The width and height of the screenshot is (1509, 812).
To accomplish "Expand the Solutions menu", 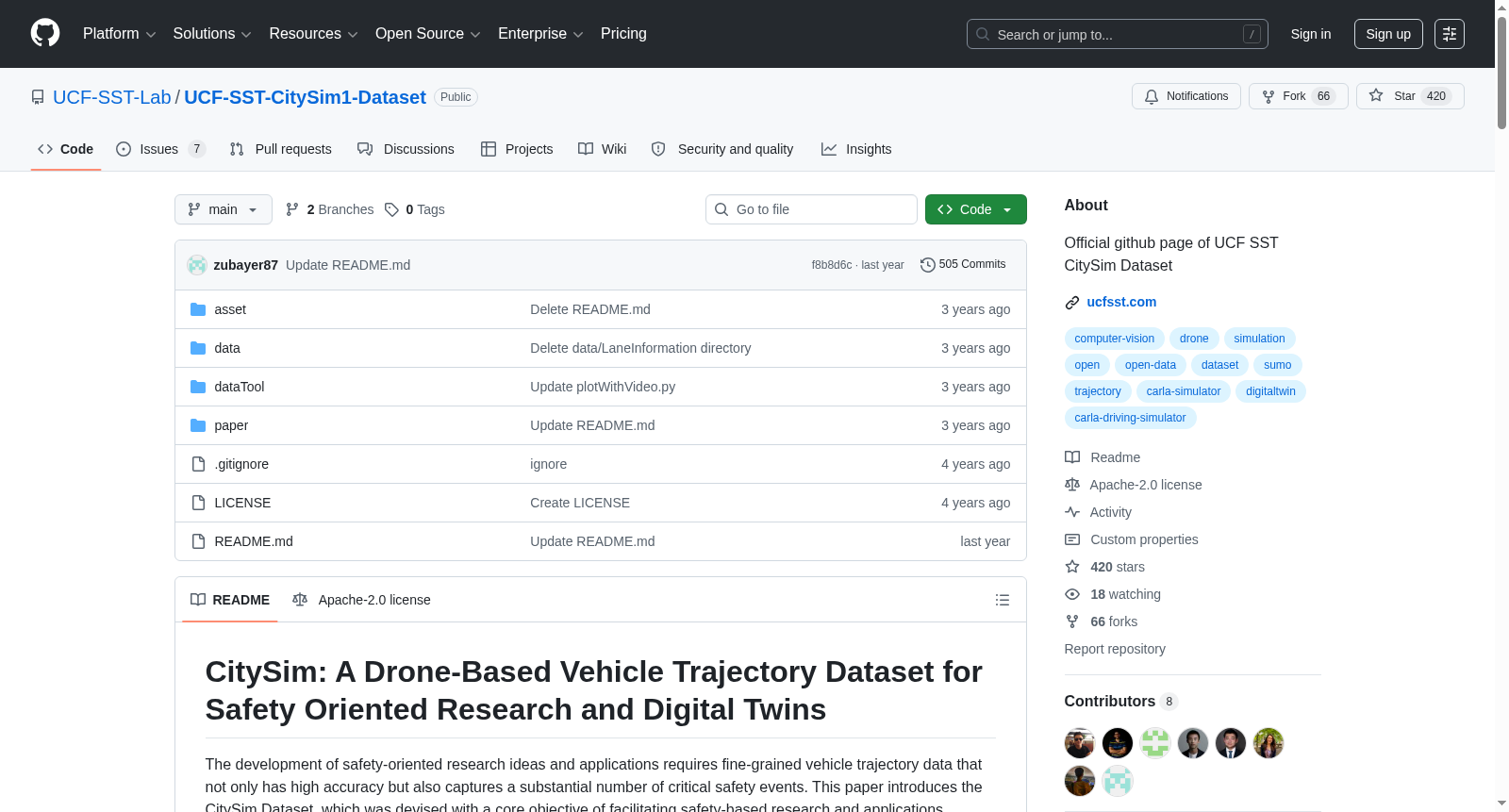I will [212, 34].
